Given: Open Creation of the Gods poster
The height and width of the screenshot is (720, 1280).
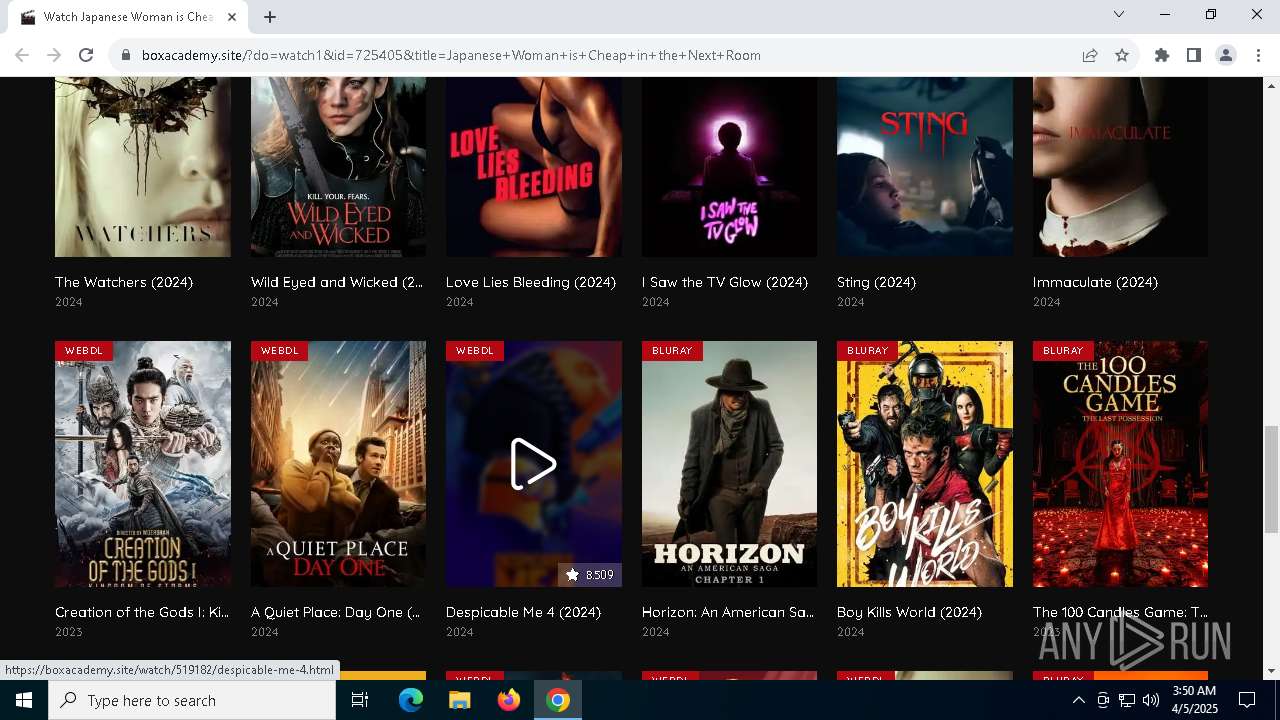Looking at the screenshot, I should pyautogui.click(x=143, y=464).
